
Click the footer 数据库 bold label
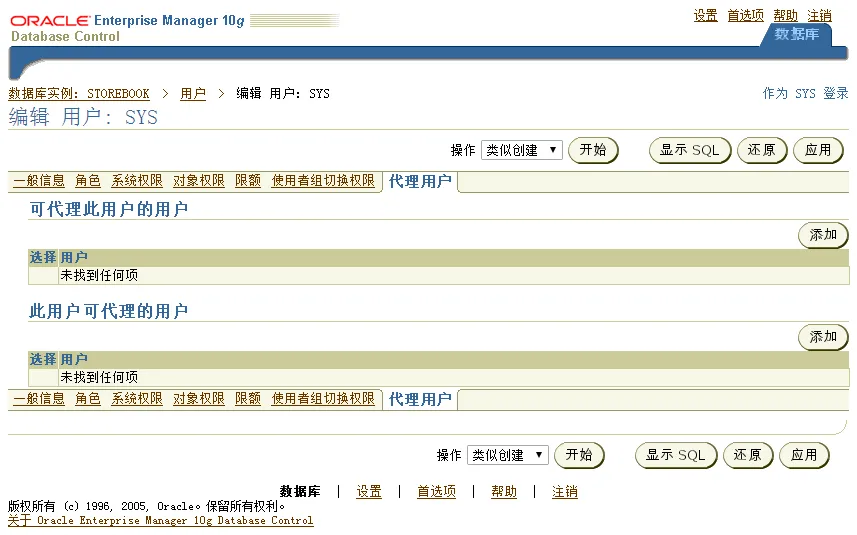[x=300, y=491]
